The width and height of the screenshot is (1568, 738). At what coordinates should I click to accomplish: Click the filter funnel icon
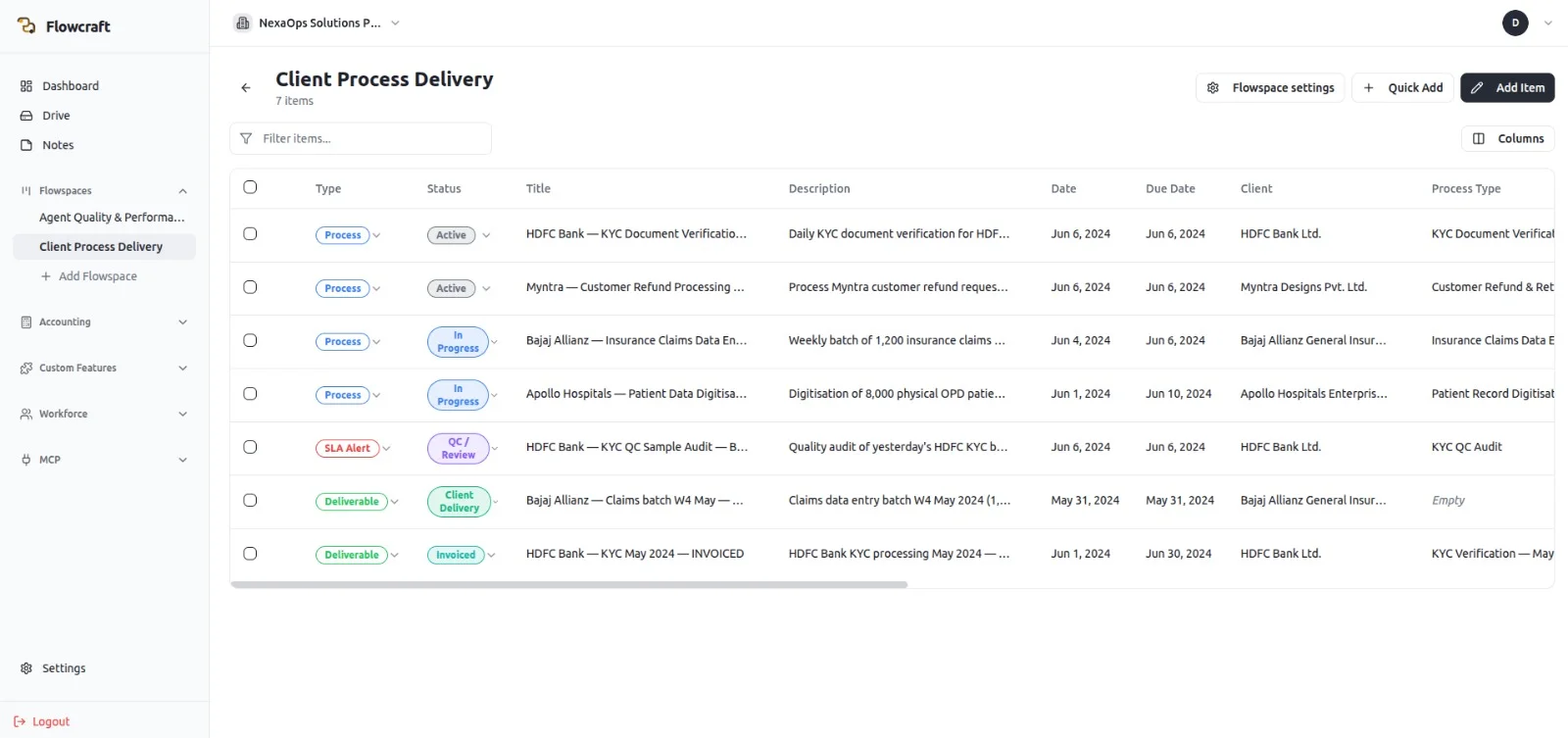[246, 139]
